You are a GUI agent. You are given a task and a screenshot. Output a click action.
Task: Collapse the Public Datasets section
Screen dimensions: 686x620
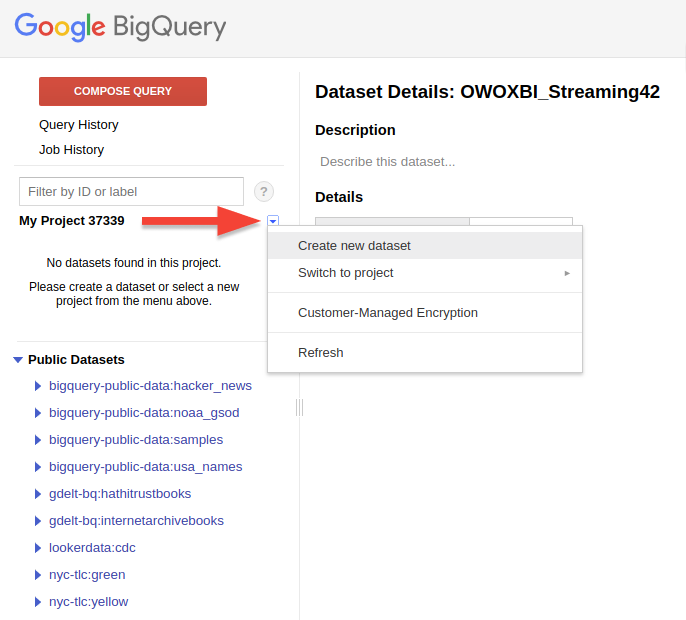[x=18, y=360]
